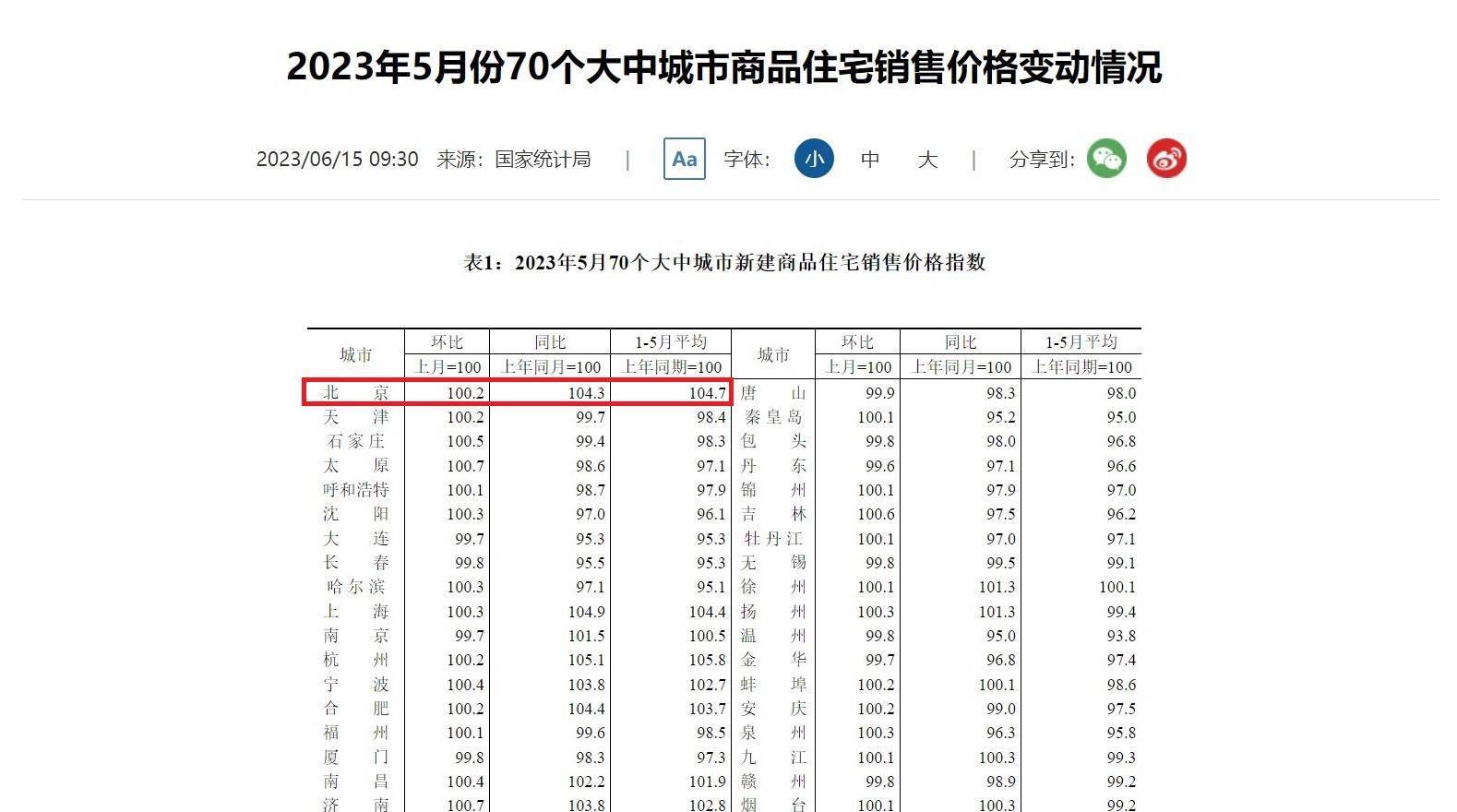Select the 包头 city cell

click(x=773, y=441)
